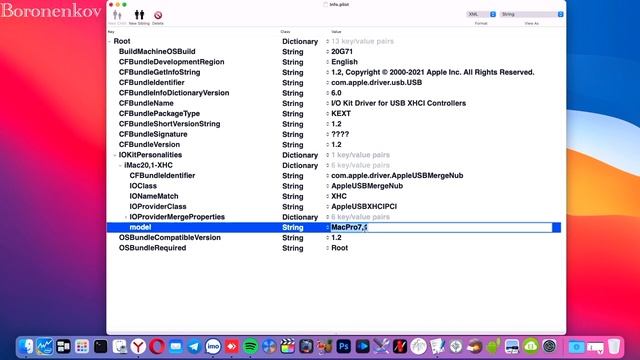Click the model value text field
The width and height of the screenshot is (640, 360).
441,227
